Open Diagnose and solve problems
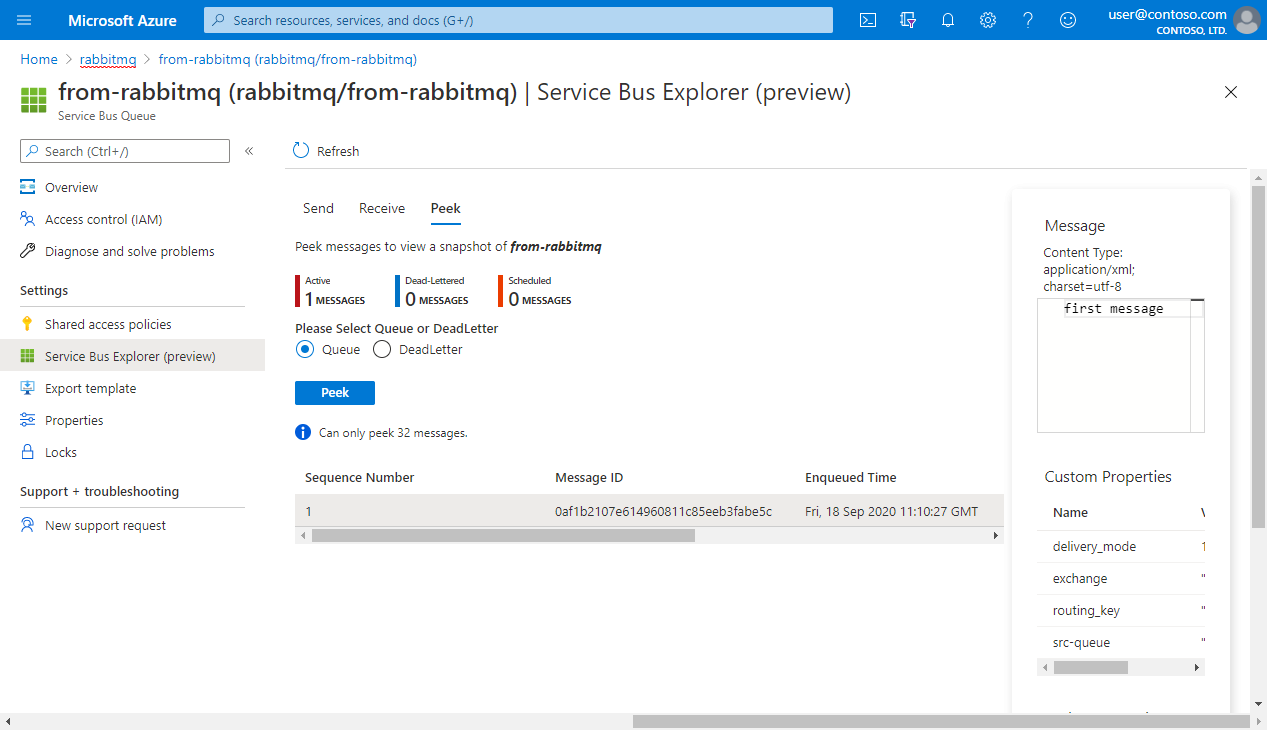This screenshot has width=1267, height=730. coord(132,251)
